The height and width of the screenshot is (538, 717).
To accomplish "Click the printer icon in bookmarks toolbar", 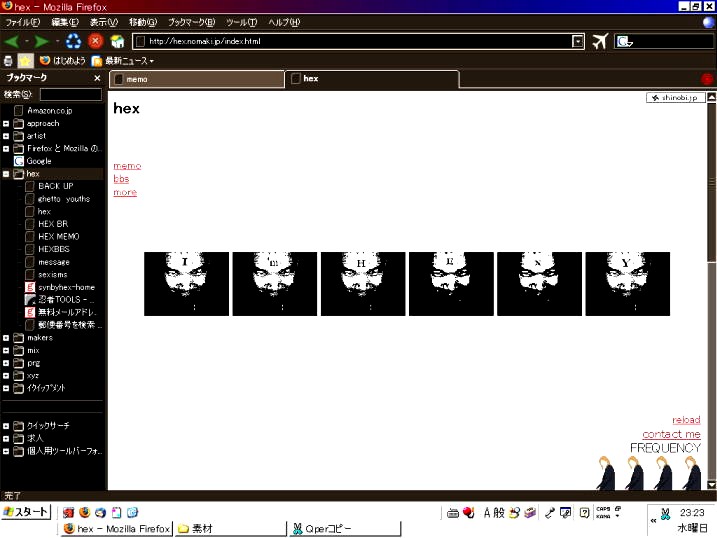I will 8,60.
